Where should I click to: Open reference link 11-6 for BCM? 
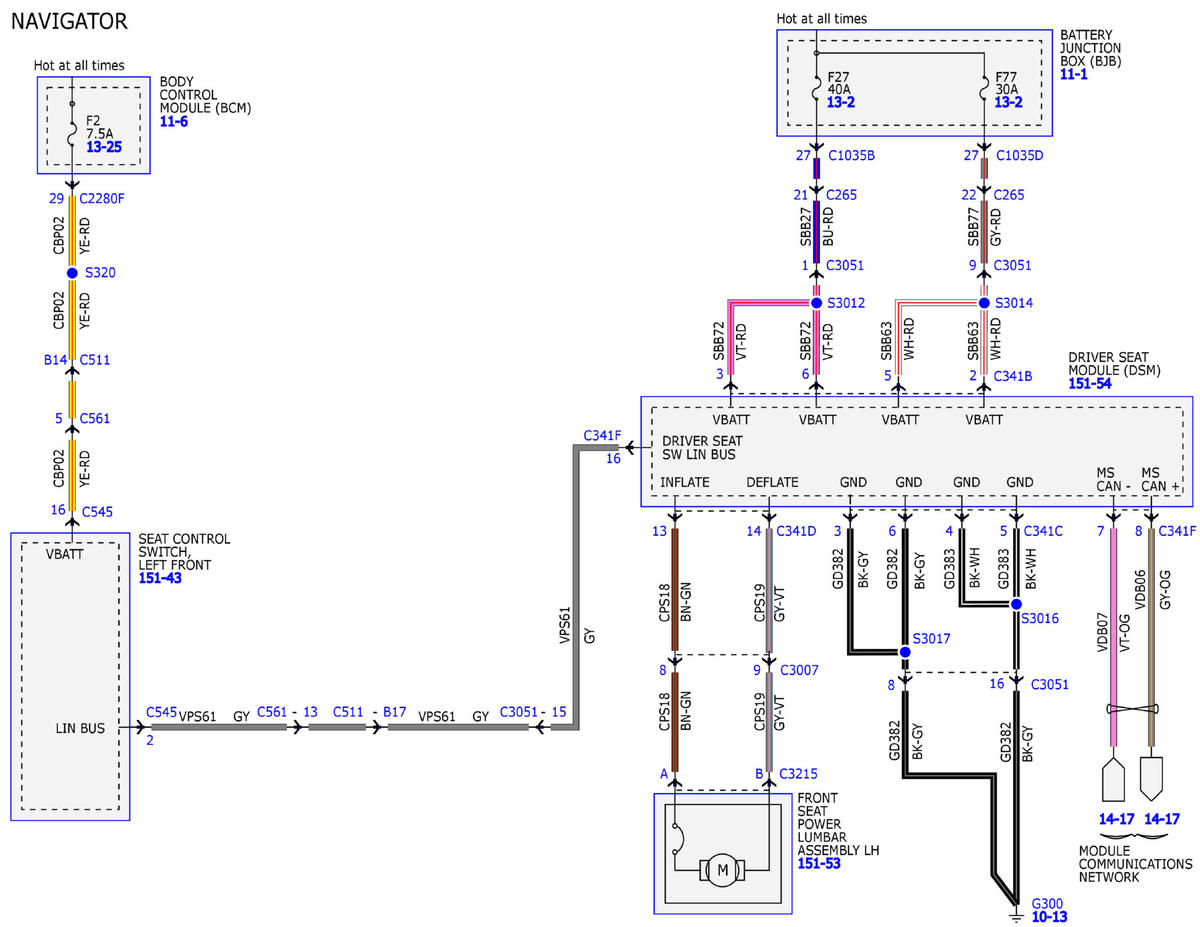[x=174, y=121]
